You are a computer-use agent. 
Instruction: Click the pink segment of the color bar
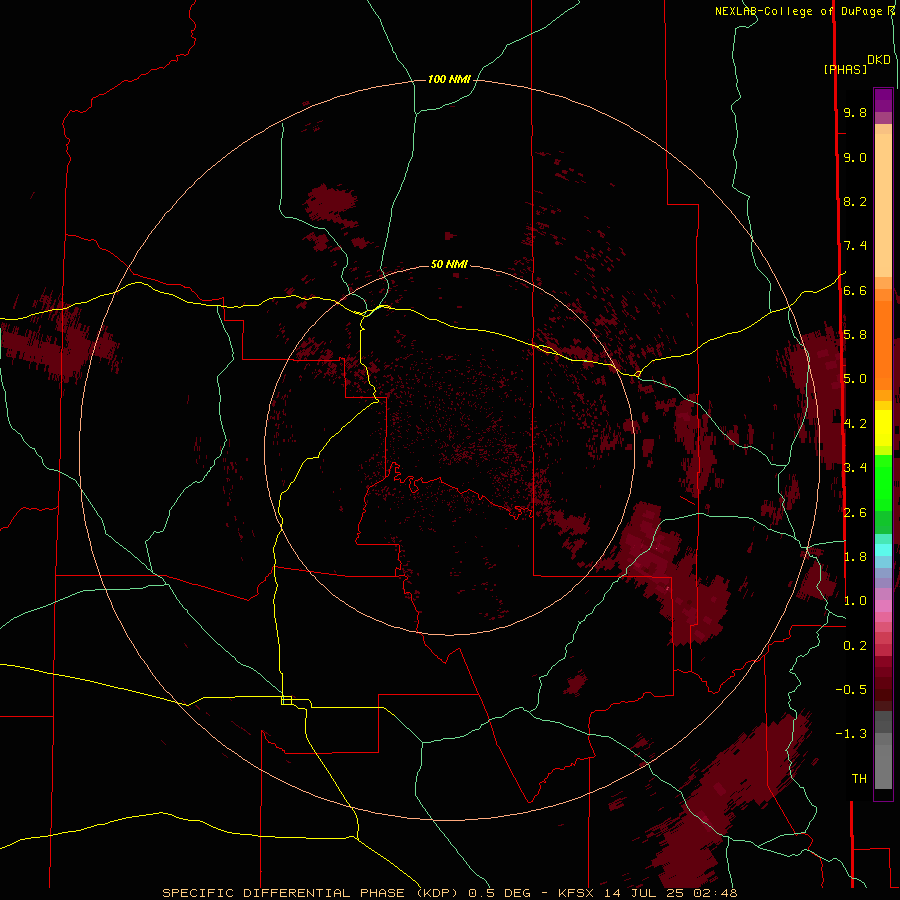(x=883, y=606)
